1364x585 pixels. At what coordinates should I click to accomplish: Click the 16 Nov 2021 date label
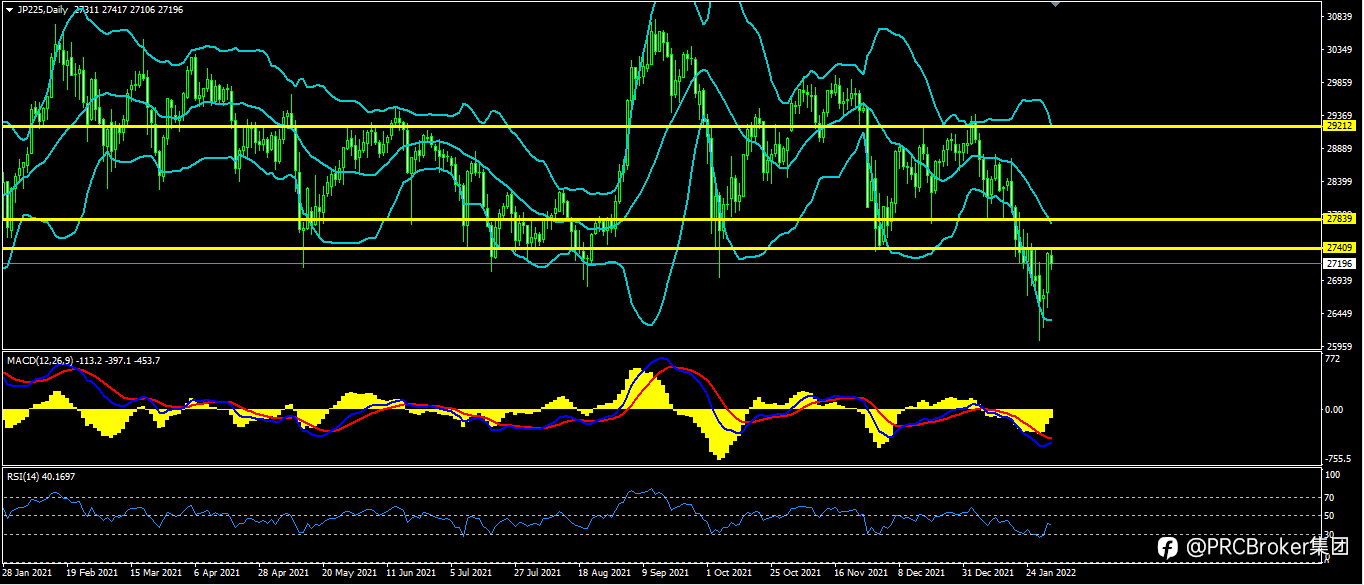[860, 574]
